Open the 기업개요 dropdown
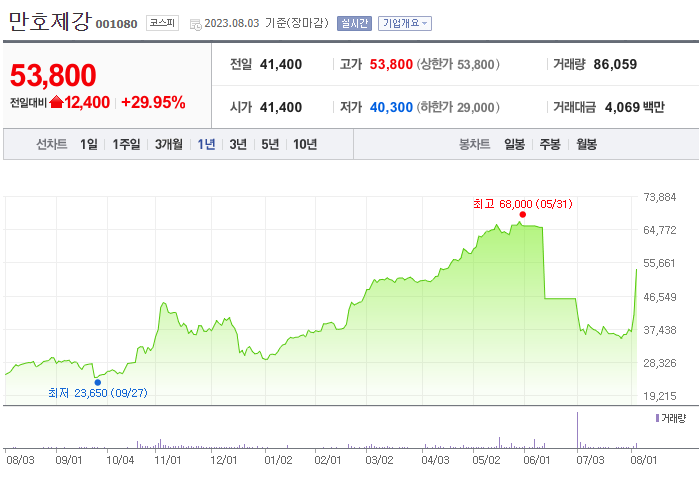The image size is (699, 477). pyautogui.click(x=405, y=23)
